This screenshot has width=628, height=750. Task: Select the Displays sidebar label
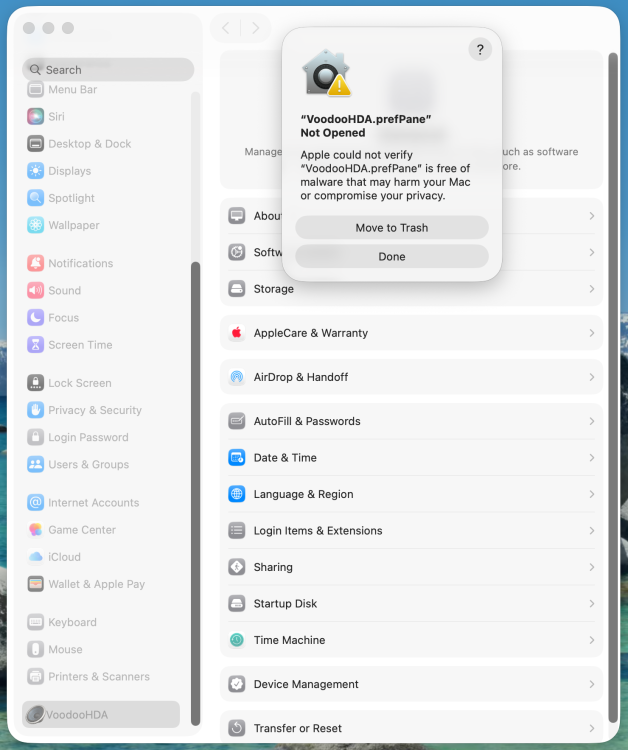(x=70, y=171)
